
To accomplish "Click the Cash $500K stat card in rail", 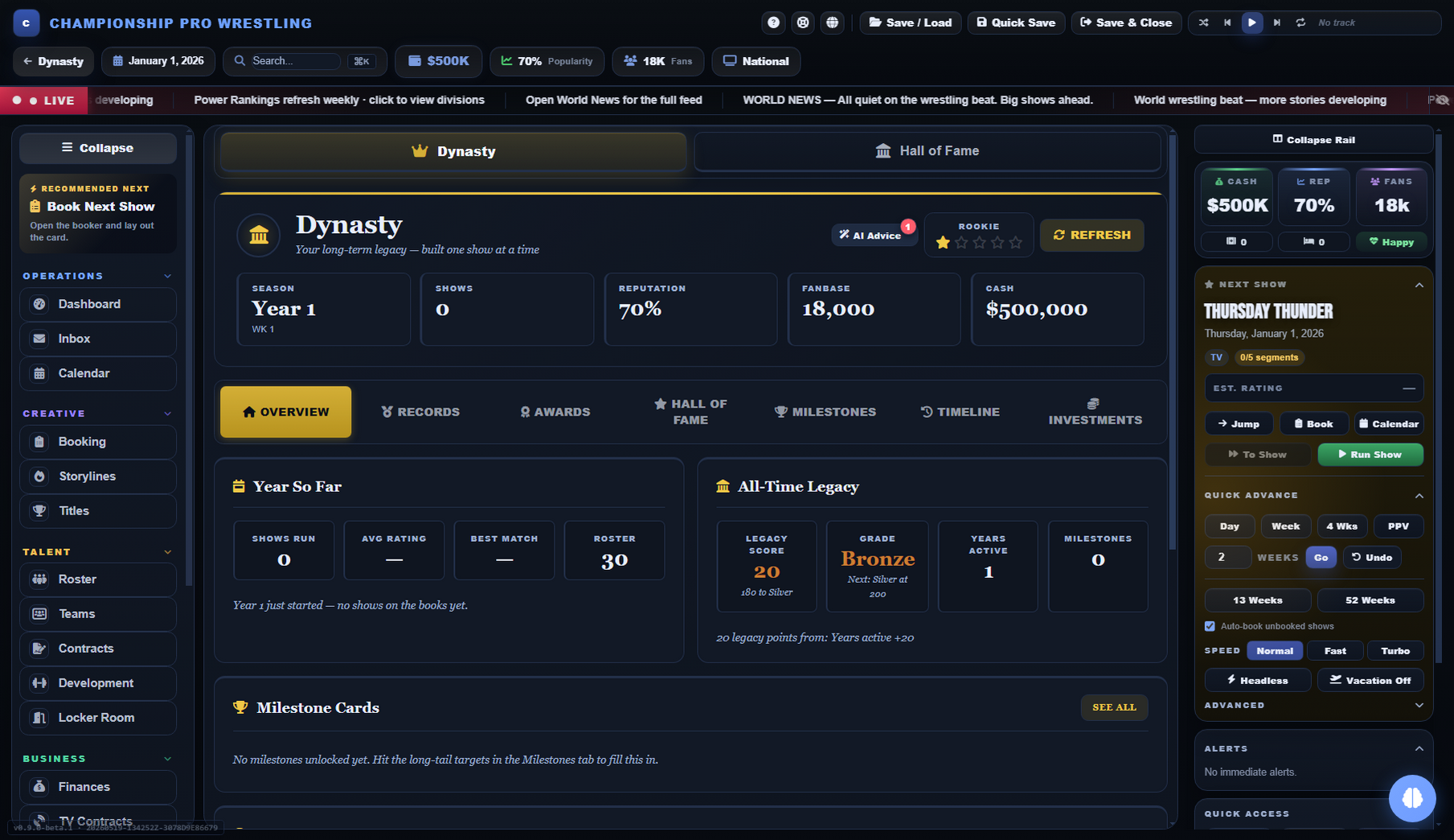I will [1237, 197].
